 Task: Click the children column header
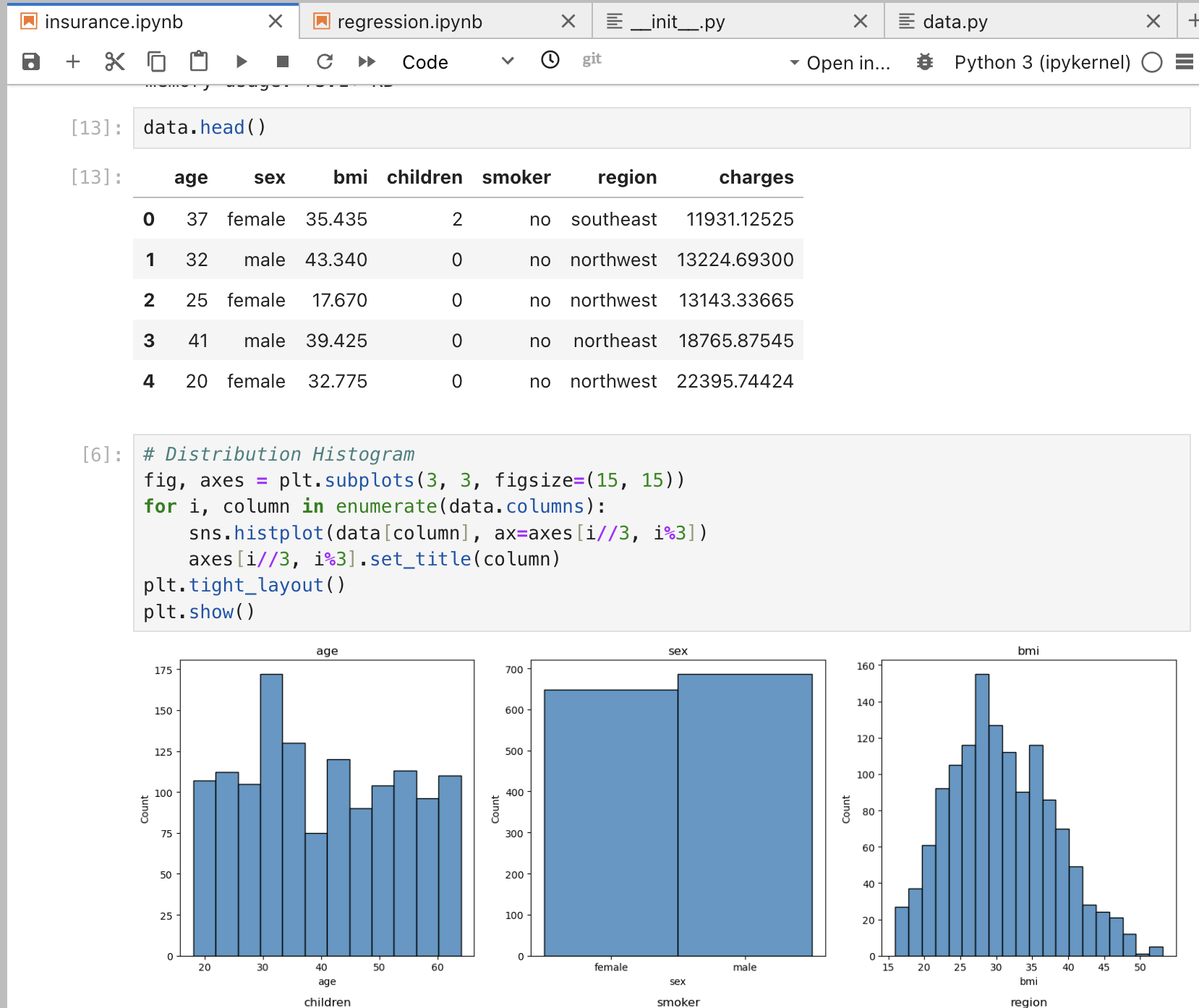(424, 177)
